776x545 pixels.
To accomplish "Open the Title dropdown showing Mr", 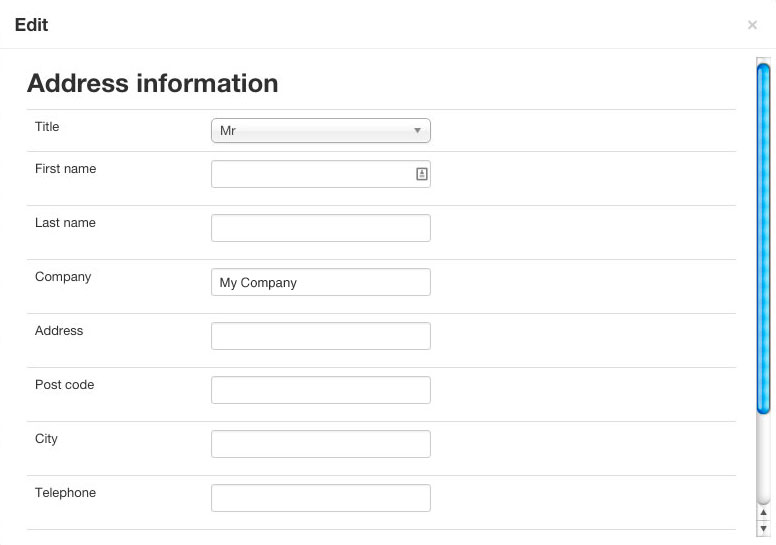I will pos(320,131).
